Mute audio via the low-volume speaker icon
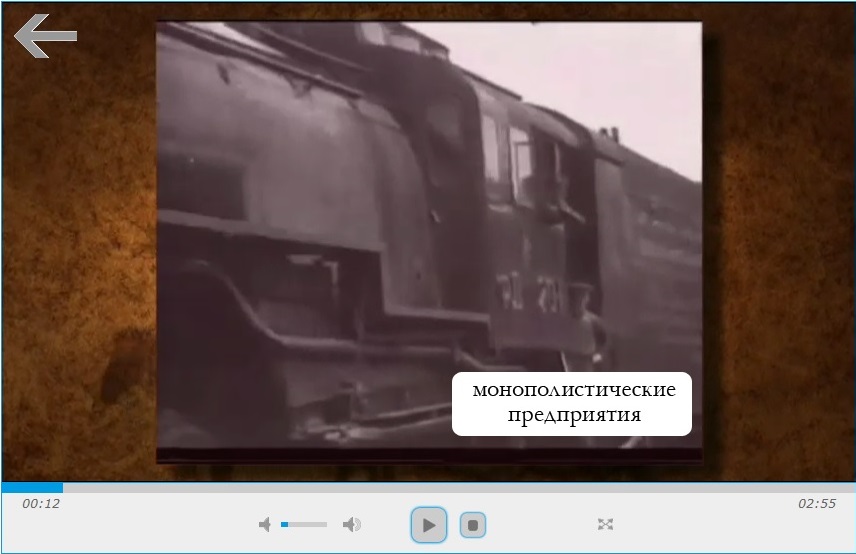The width and height of the screenshot is (856, 554). point(265,525)
